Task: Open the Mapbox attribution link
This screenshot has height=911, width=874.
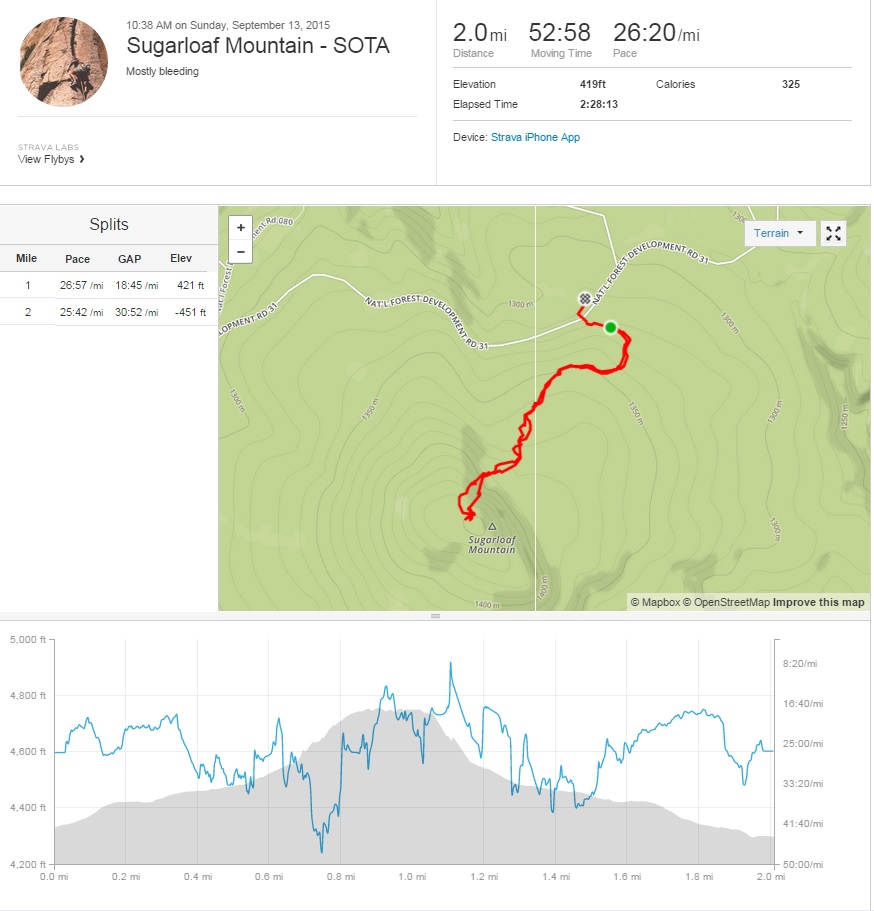Action: (660, 602)
